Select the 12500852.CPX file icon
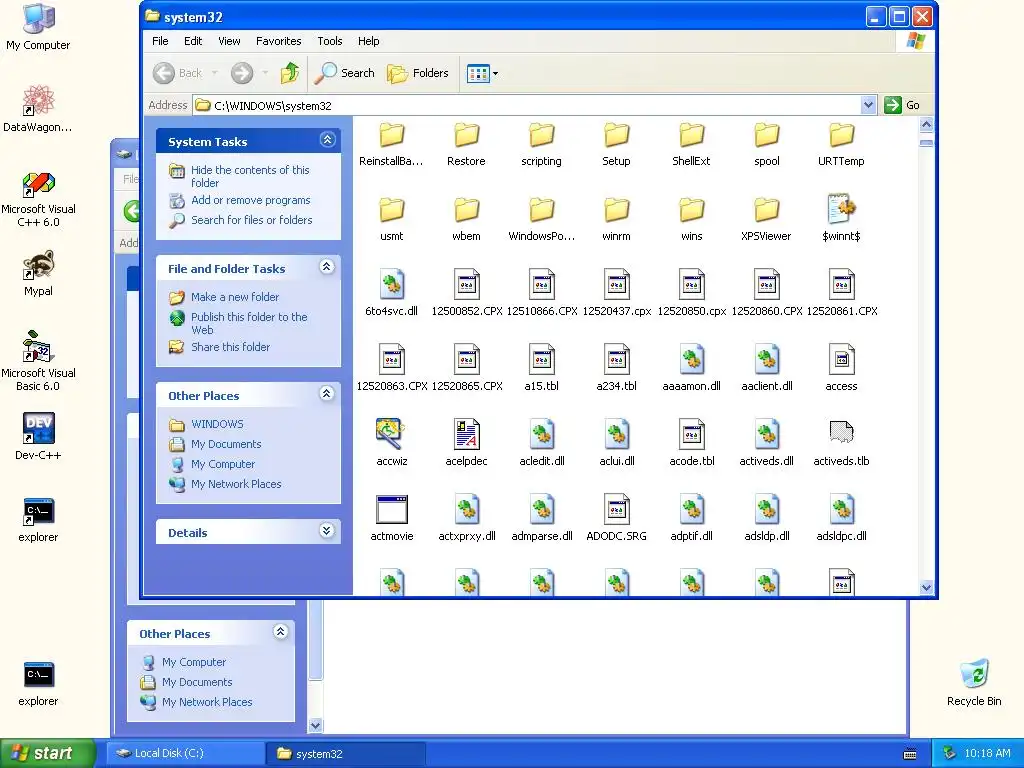The height and width of the screenshot is (768, 1024). pos(467,284)
